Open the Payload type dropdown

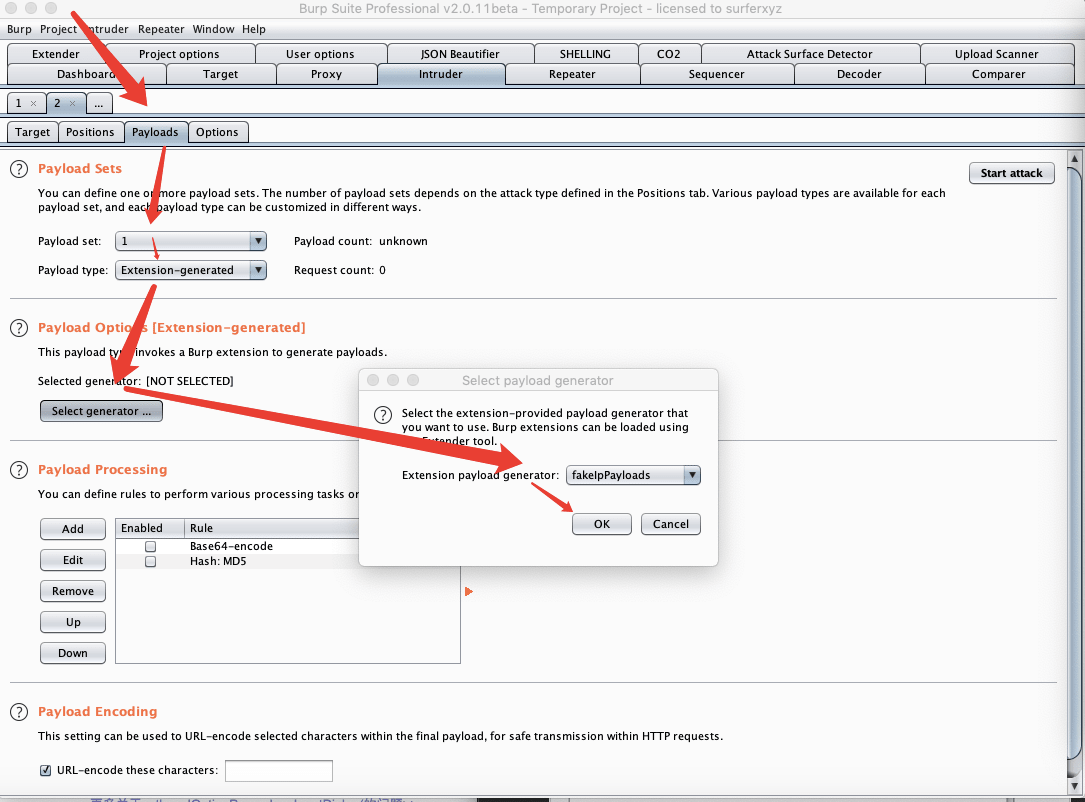click(190, 270)
